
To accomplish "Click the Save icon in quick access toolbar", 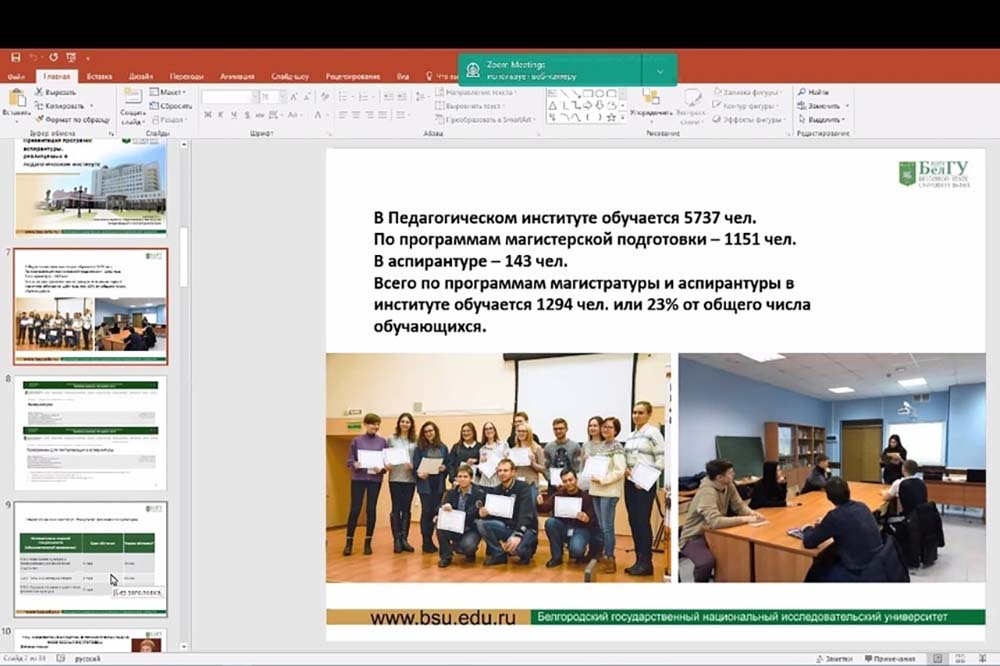I will point(16,57).
